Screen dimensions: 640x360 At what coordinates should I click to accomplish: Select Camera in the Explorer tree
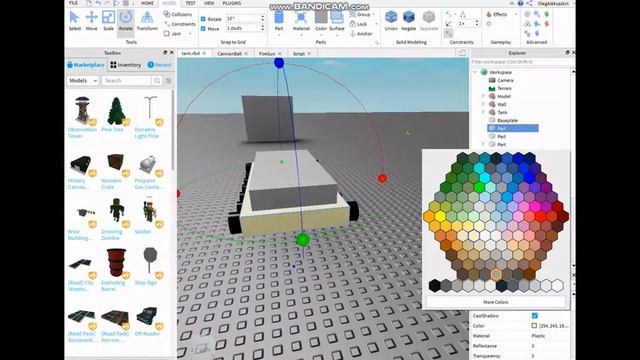click(505, 80)
